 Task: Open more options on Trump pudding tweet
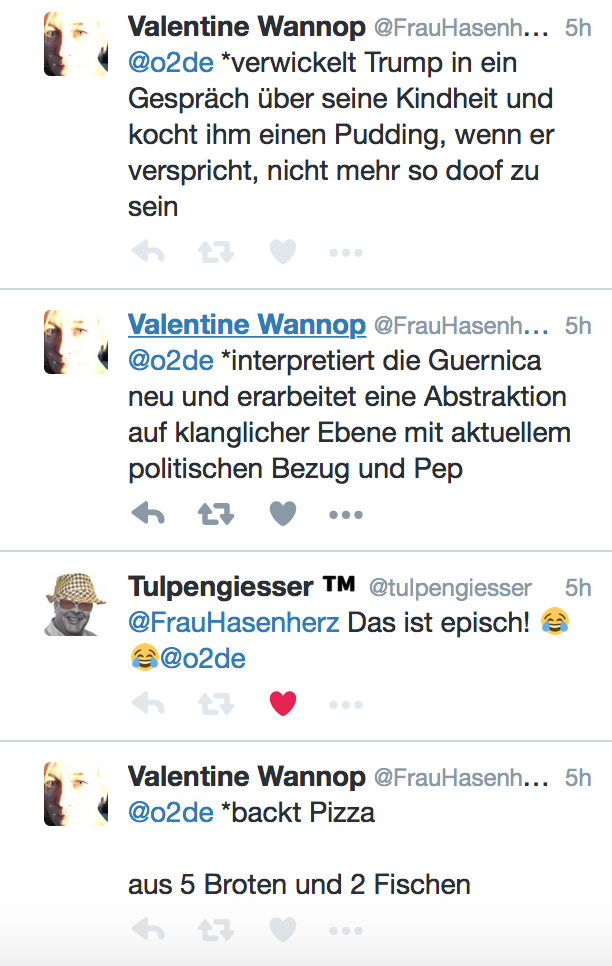click(346, 252)
